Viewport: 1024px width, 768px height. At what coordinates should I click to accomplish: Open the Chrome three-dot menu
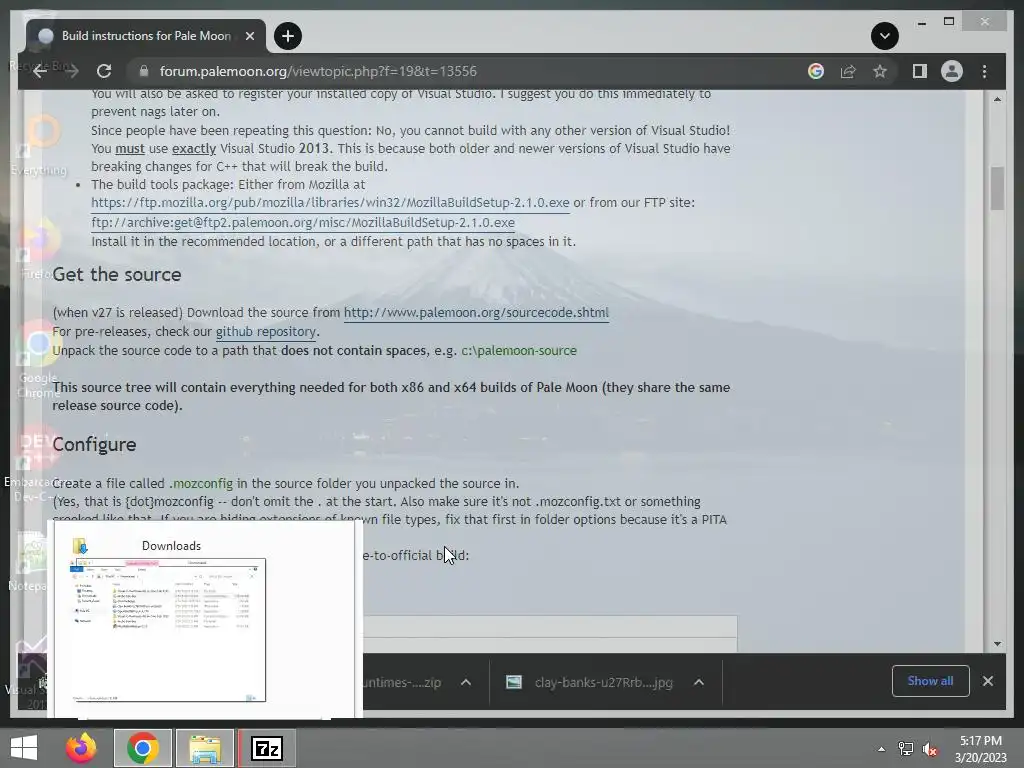[984, 71]
